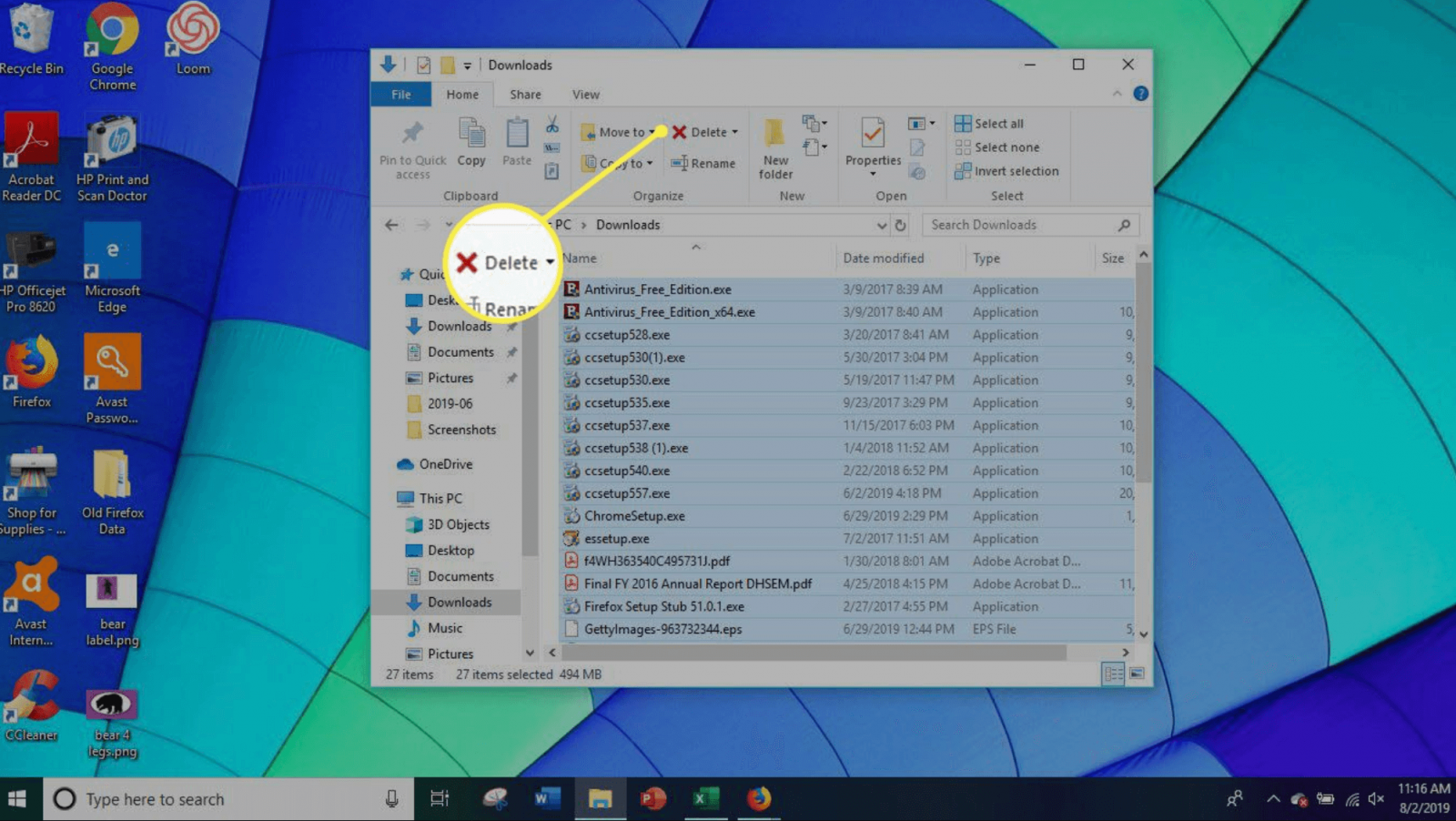Screen dimensions: 1456x821
Task: Click the horizontal scrollbar under file list
Action: click(x=814, y=653)
